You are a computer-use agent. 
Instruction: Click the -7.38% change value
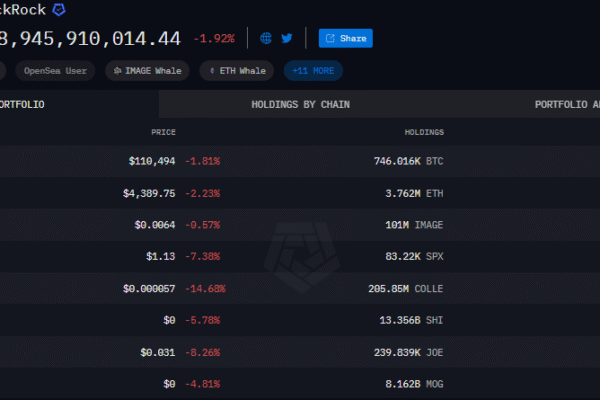pos(203,256)
